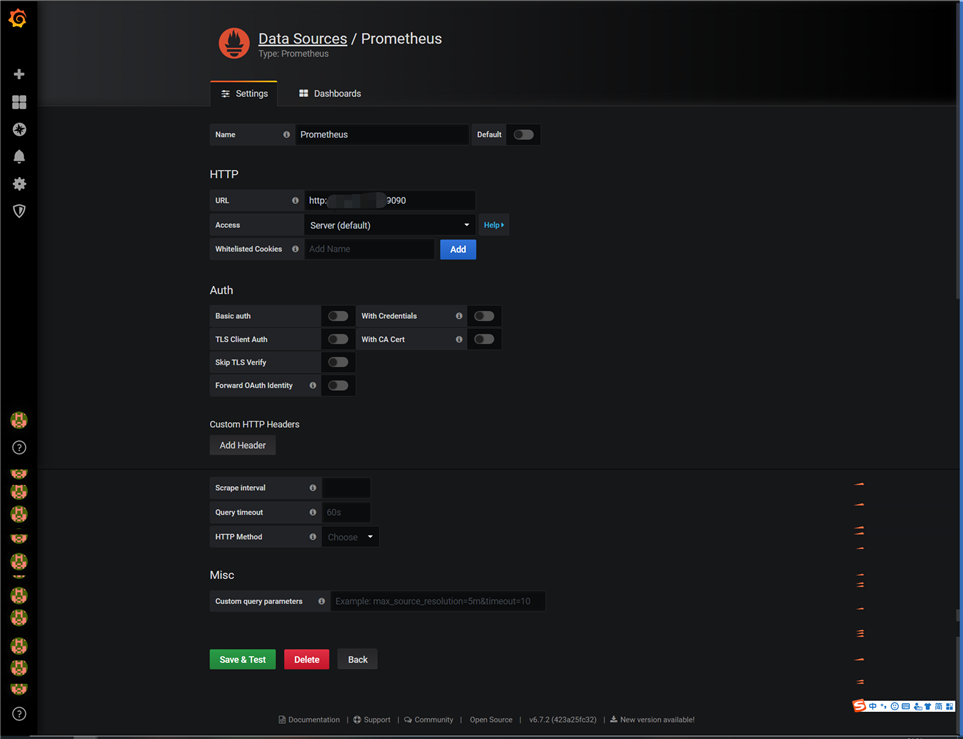This screenshot has height=739, width=963.
Task: Open the Dashboards grid icon in sidebar
Action: (19, 102)
